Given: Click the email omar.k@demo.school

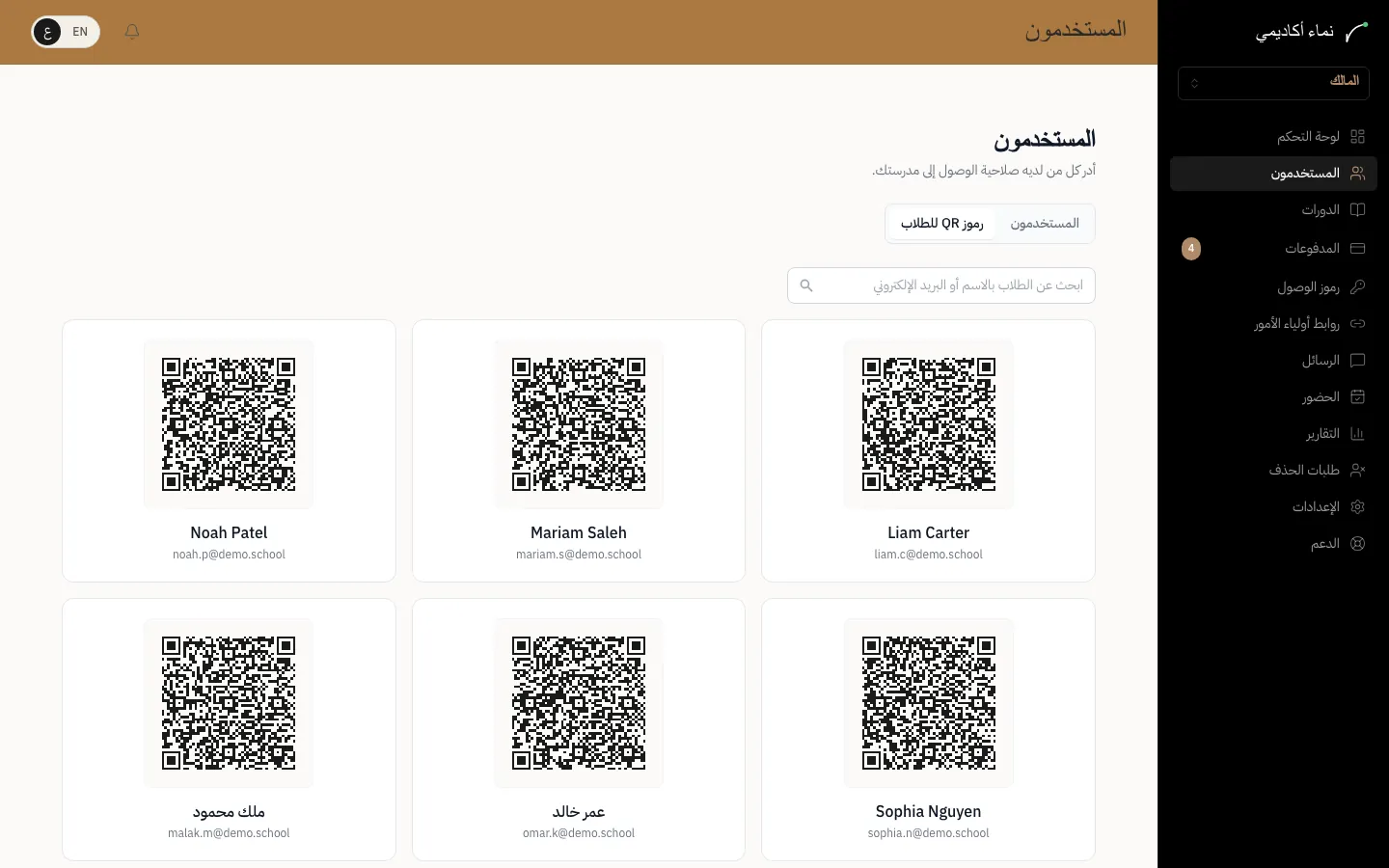Looking at the screenshot, I should (x=579, y=833).
